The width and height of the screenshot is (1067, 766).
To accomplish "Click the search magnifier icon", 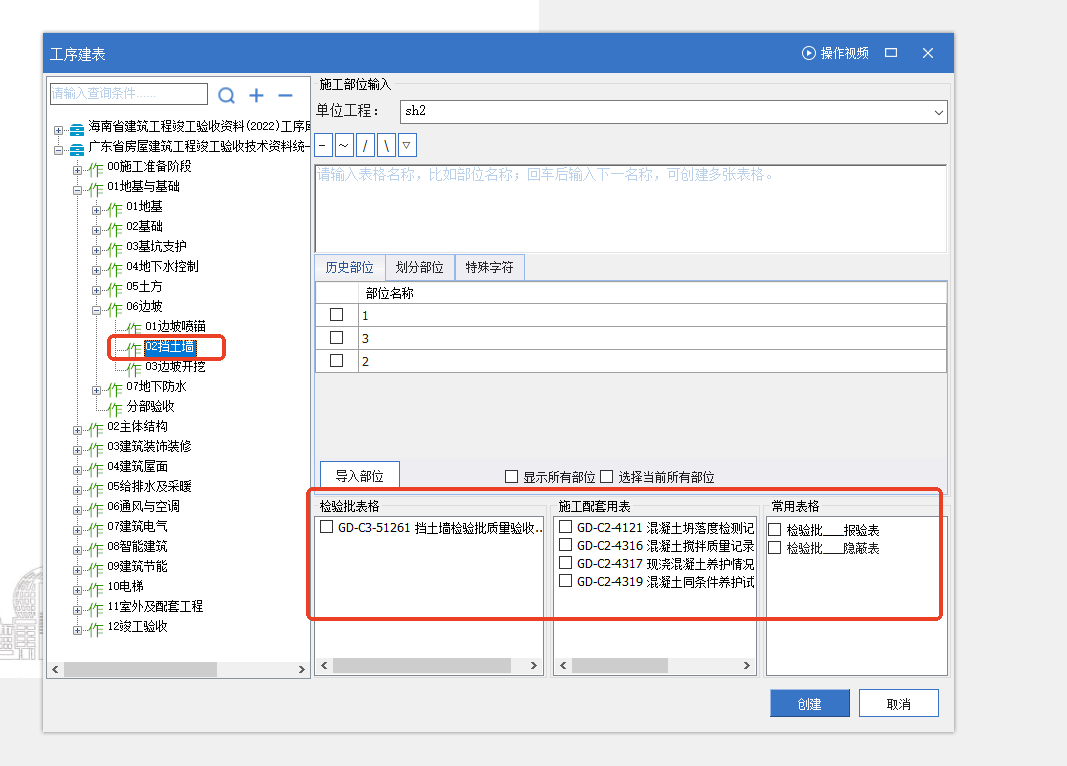I will (x=227, y=95).
